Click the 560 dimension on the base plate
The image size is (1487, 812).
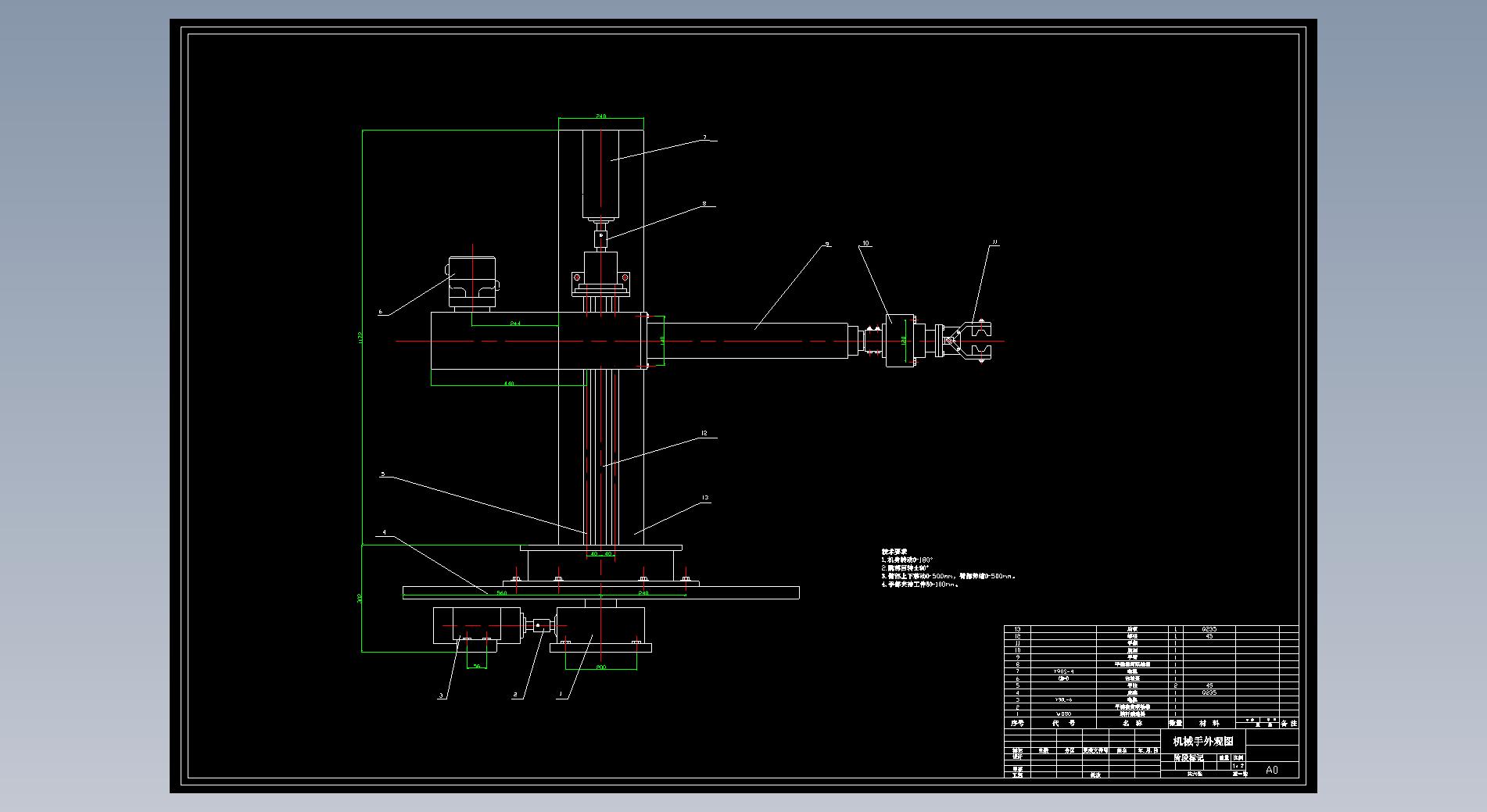point(502,593)
